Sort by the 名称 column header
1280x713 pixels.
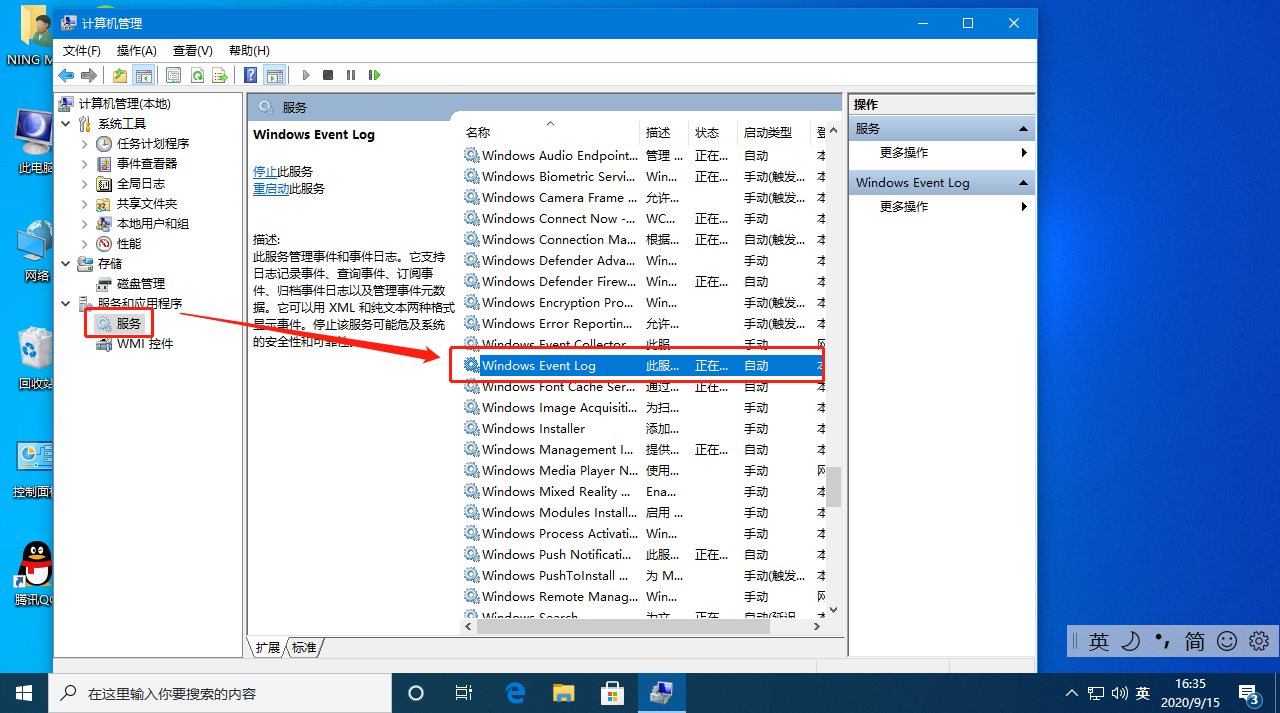[x=551, y=132]
